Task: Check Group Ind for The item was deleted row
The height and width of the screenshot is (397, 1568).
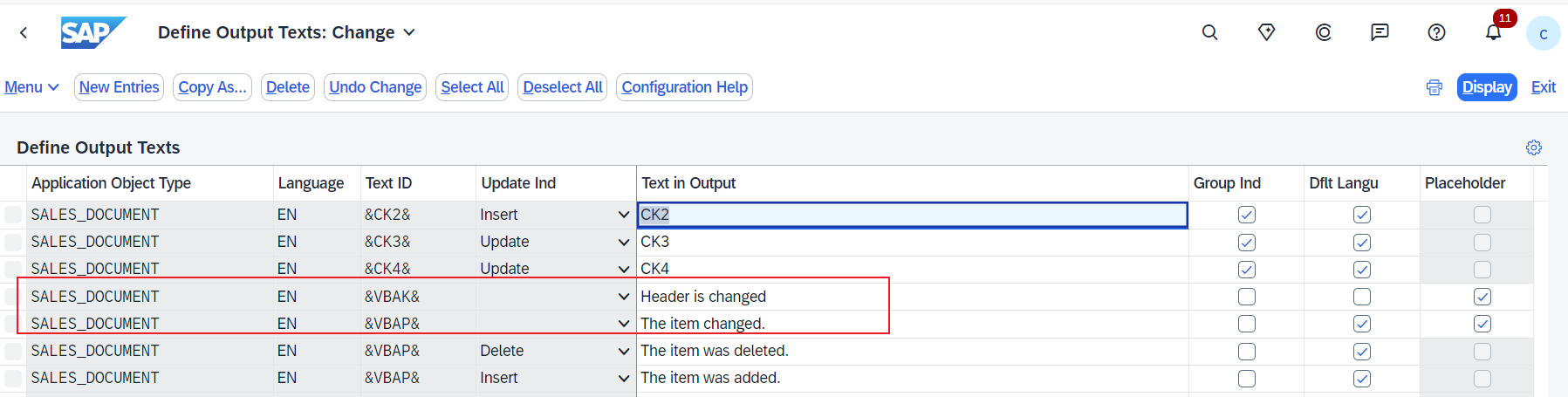Action: click(1246, 351)
